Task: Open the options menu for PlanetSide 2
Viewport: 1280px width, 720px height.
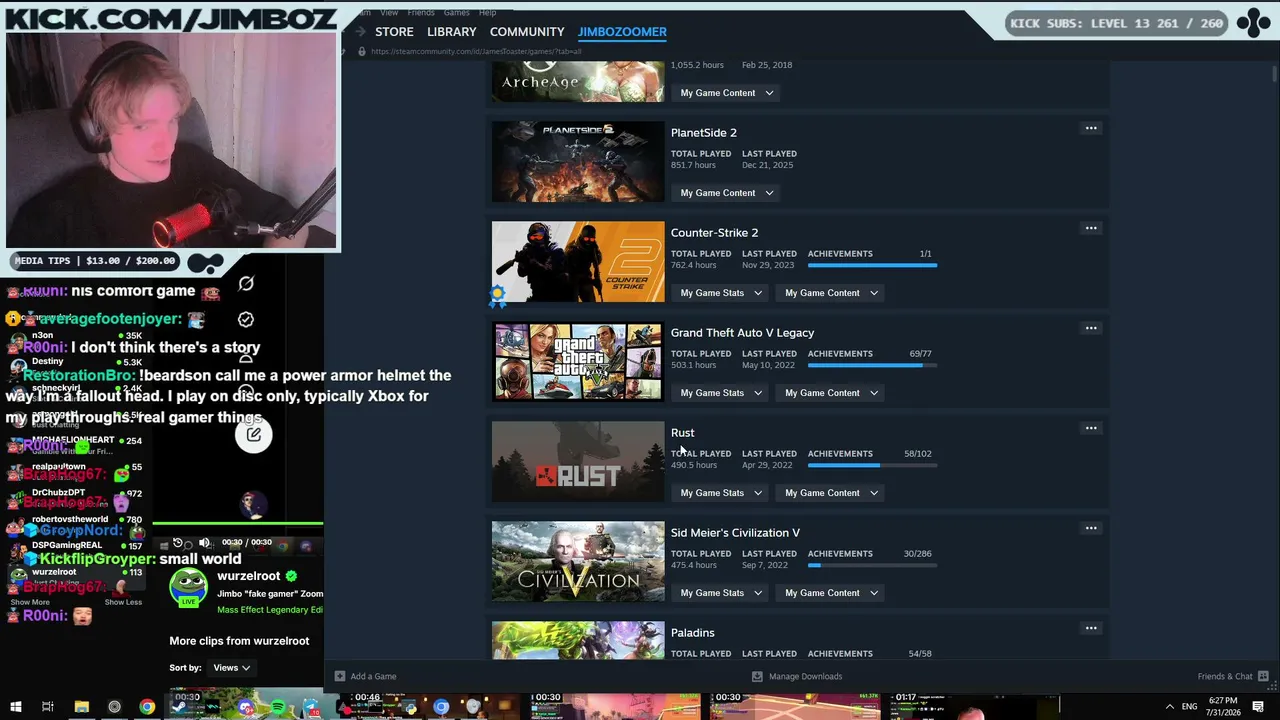Action: point(1091,128)
